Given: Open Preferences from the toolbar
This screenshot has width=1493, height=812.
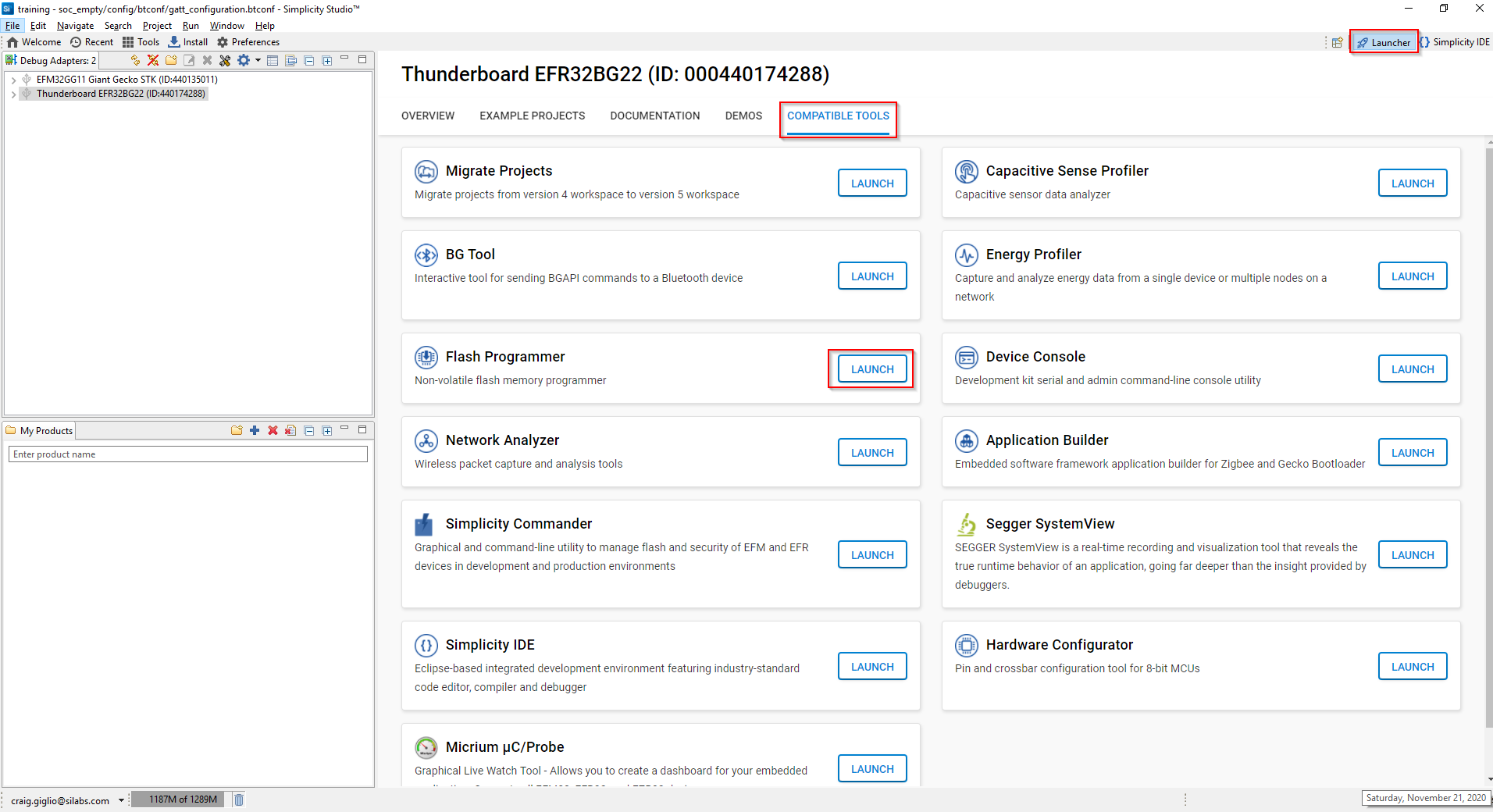Looking at the screenshot, I should pos(248,42).
